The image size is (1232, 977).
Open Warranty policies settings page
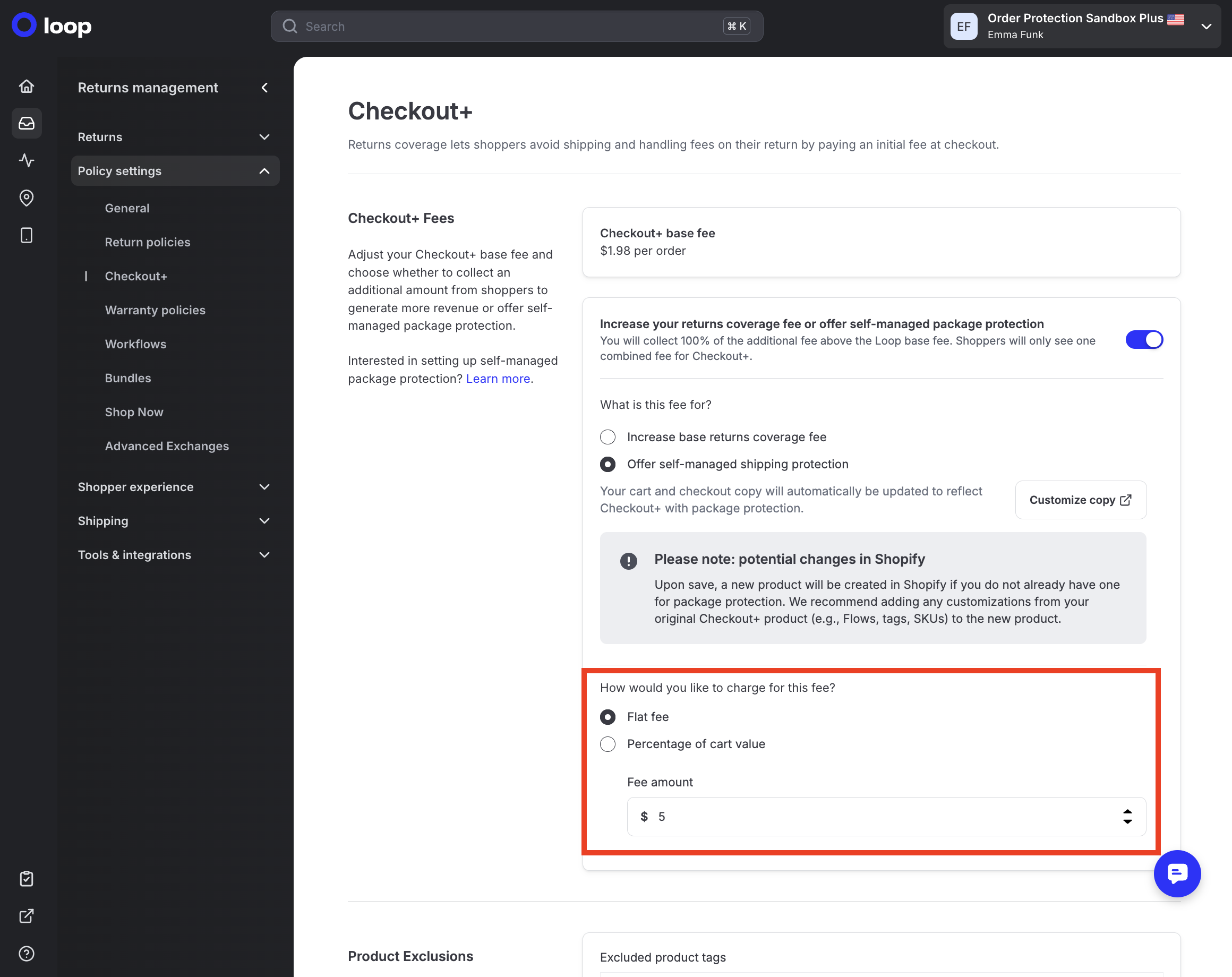[155, 310]
